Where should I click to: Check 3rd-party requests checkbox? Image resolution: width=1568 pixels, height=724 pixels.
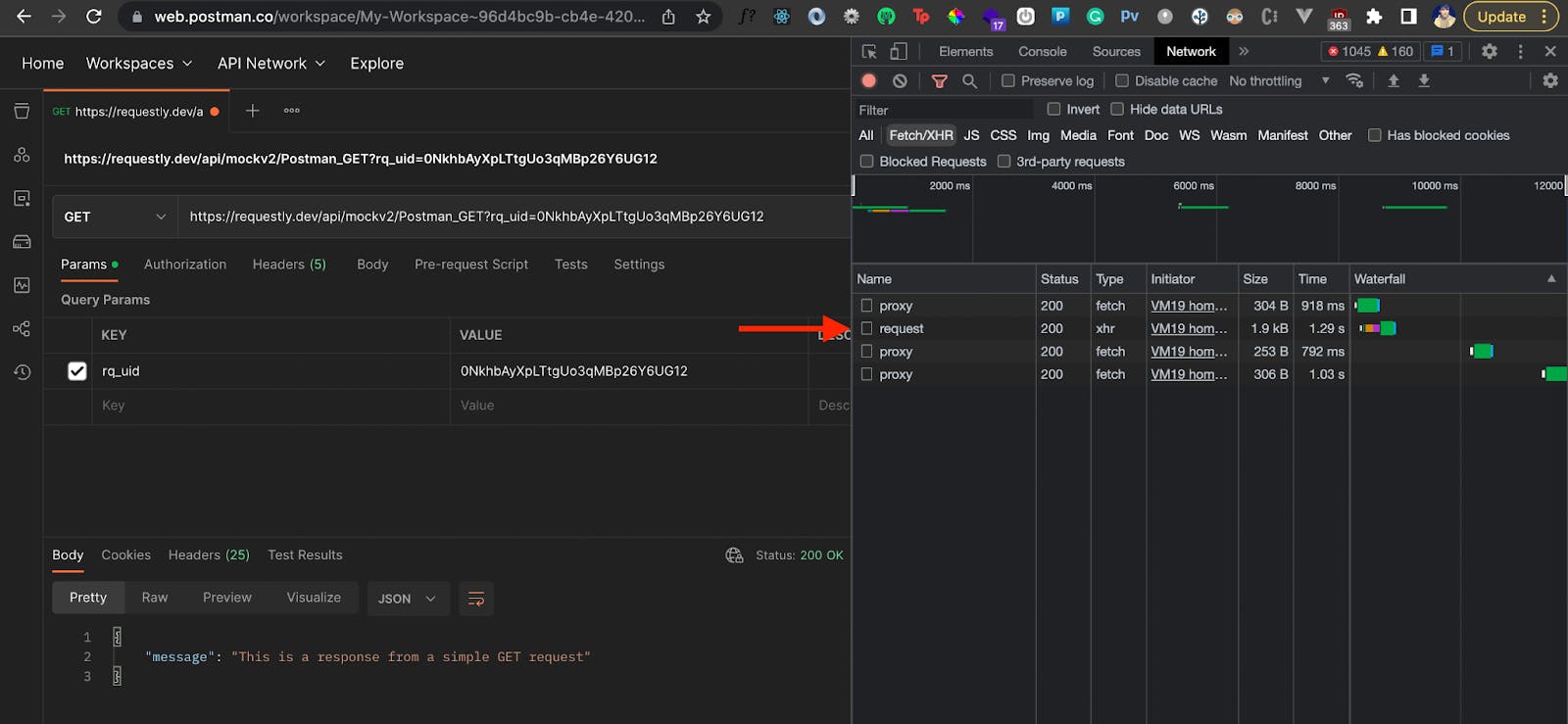point(1004,162)
